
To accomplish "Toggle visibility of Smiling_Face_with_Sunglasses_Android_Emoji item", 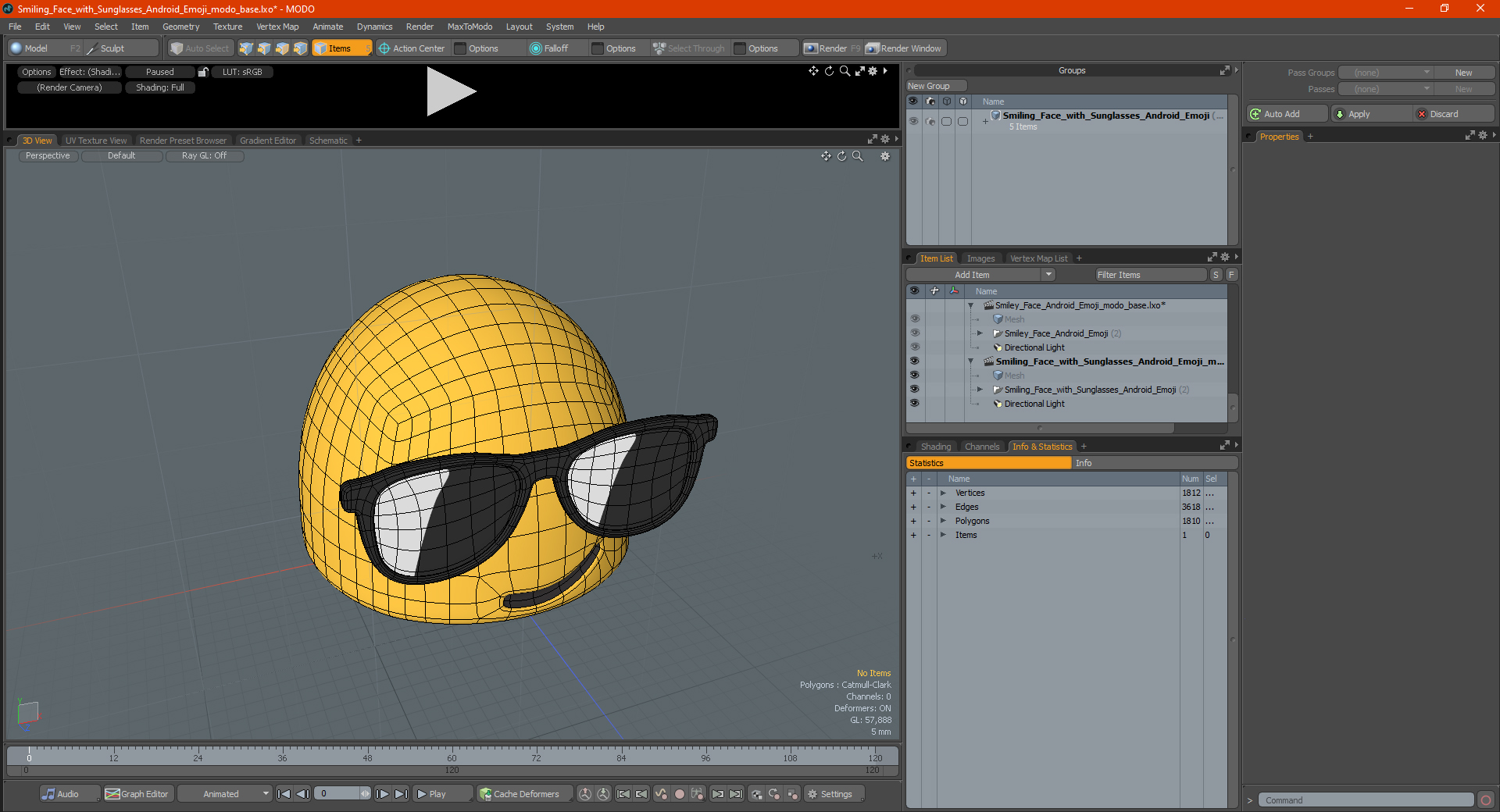I will coord(914,390).
